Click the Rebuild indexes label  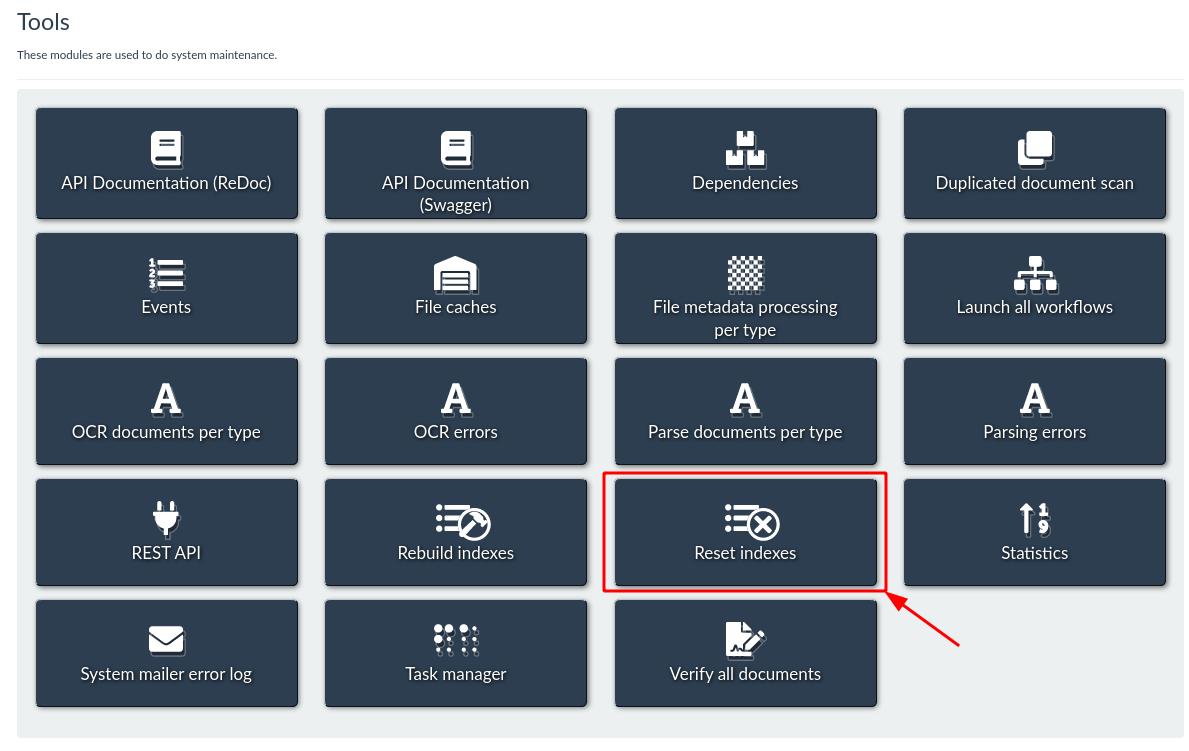[x=456, y=553]
